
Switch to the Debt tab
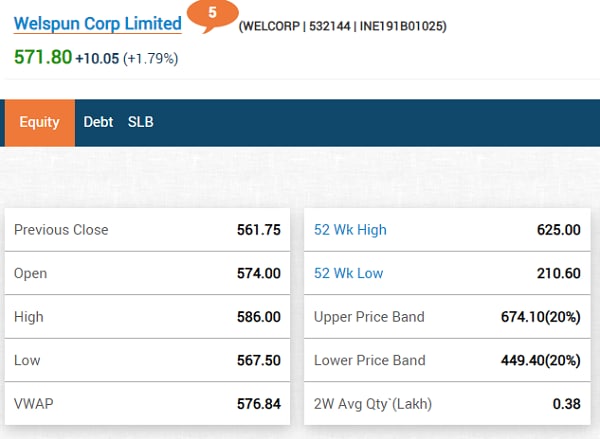pos(98,122)
